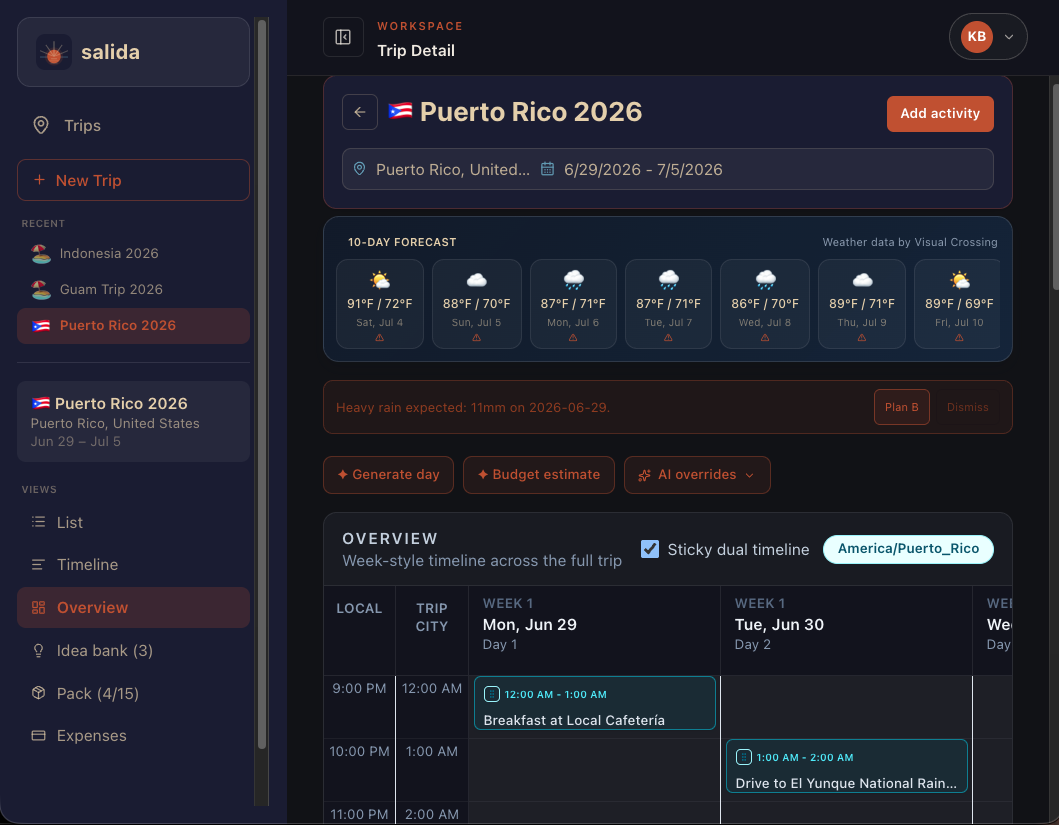Click the Thu, Jul 9 forecast card
Image resolution: width=1059 pixels, height=825 pixels.
point(862,304)
